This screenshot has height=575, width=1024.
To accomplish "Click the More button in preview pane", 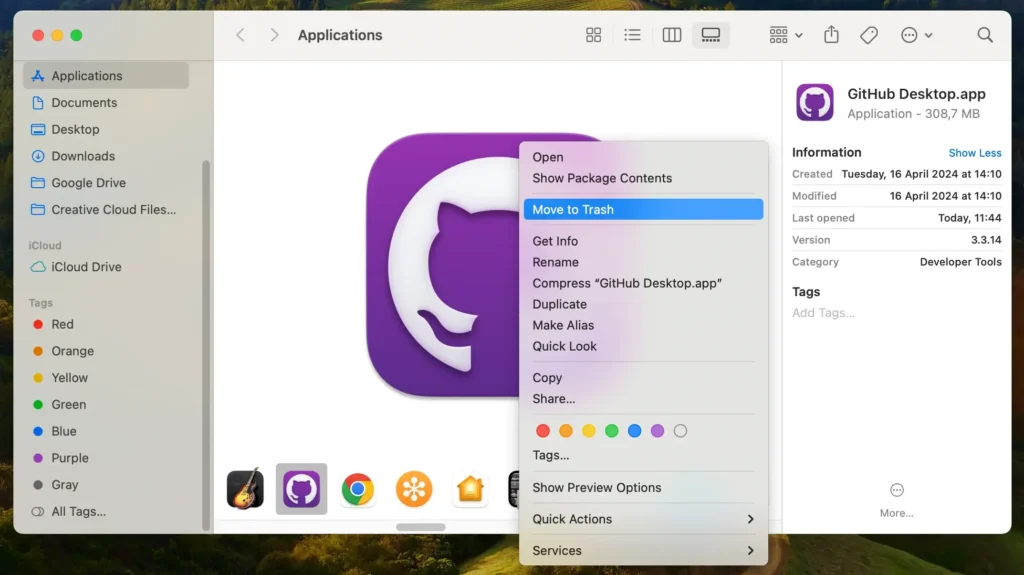I will (x=897, y=500).
